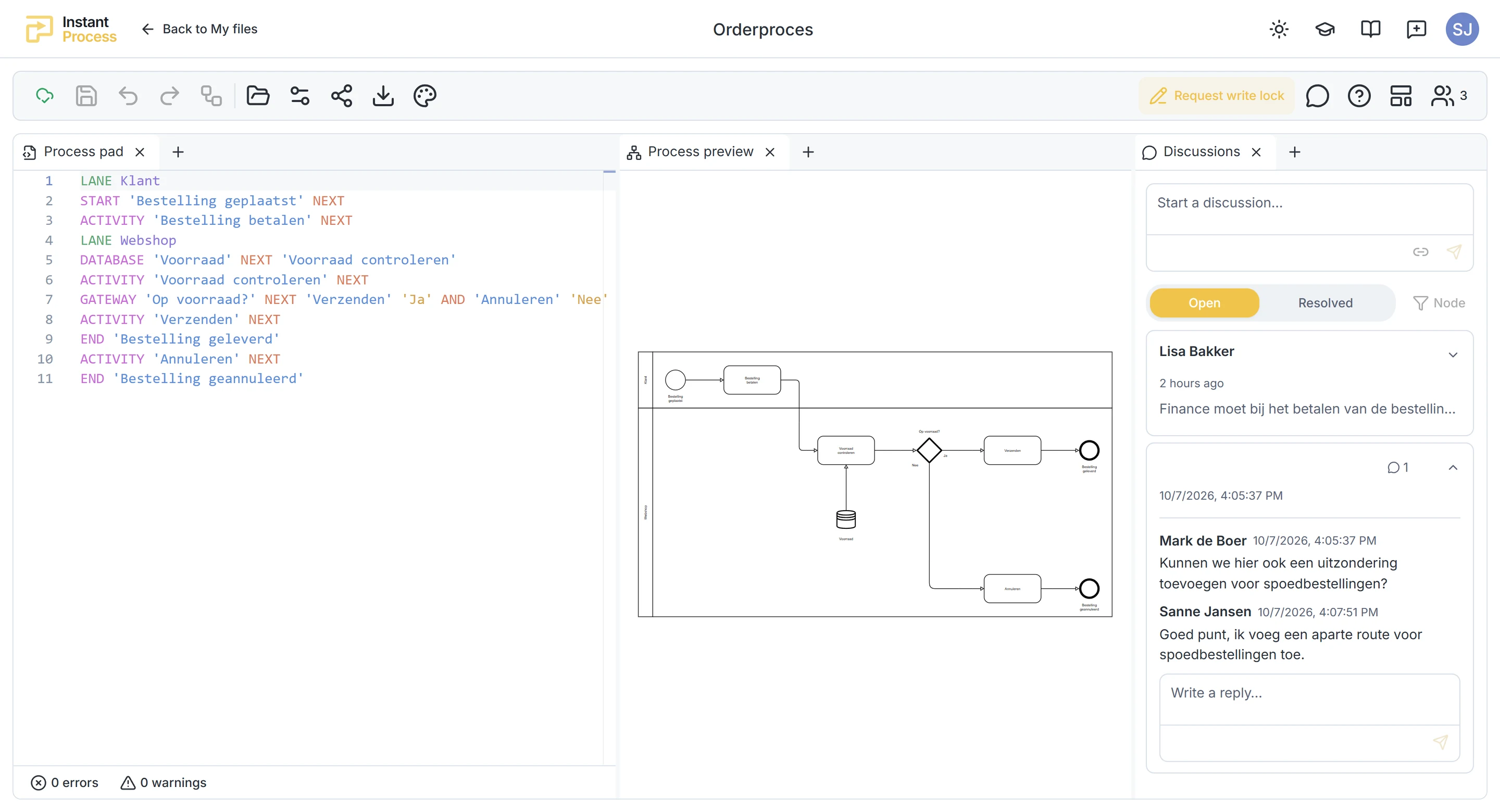This screenshot has width=1500, height=812.
Task: Expand Lisa Bakker's discussion
Action: tap(1453, 354)
